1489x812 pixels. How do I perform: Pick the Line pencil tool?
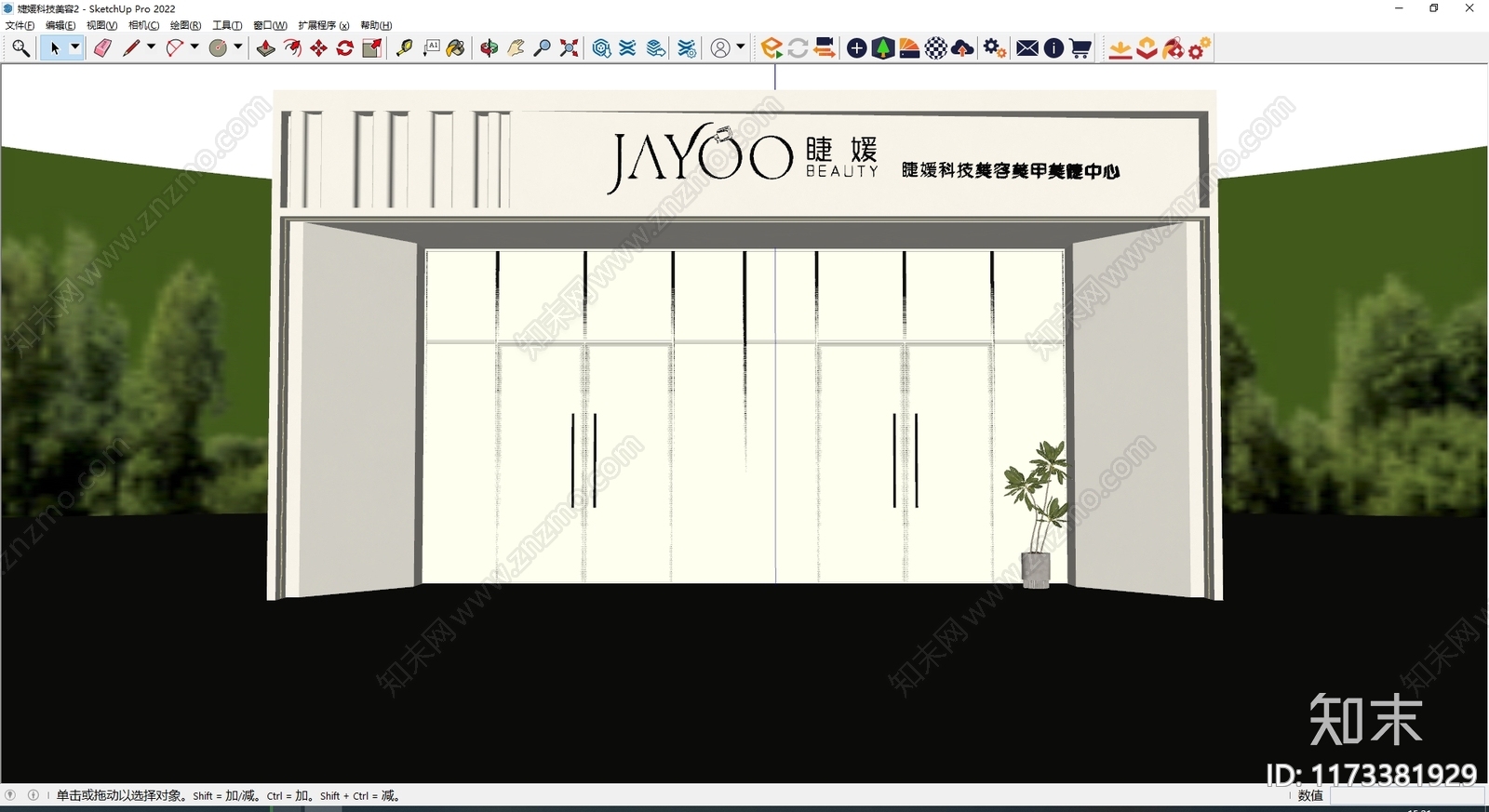[x=130, y=48]
